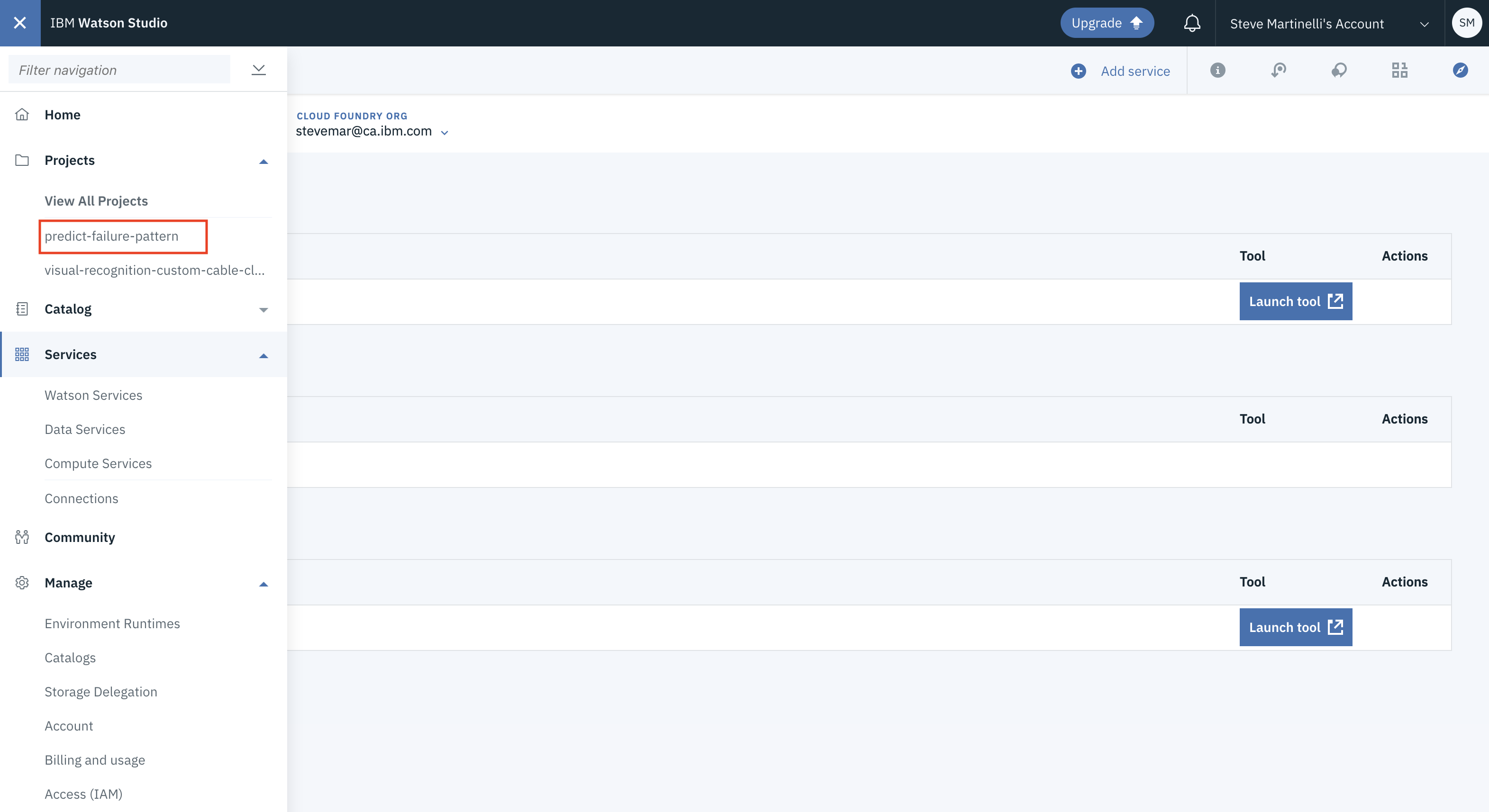The height and width of the screenshot is (812, 1489).
Task: Close the navigation menu with X
Action: click(x=19, y=23)
